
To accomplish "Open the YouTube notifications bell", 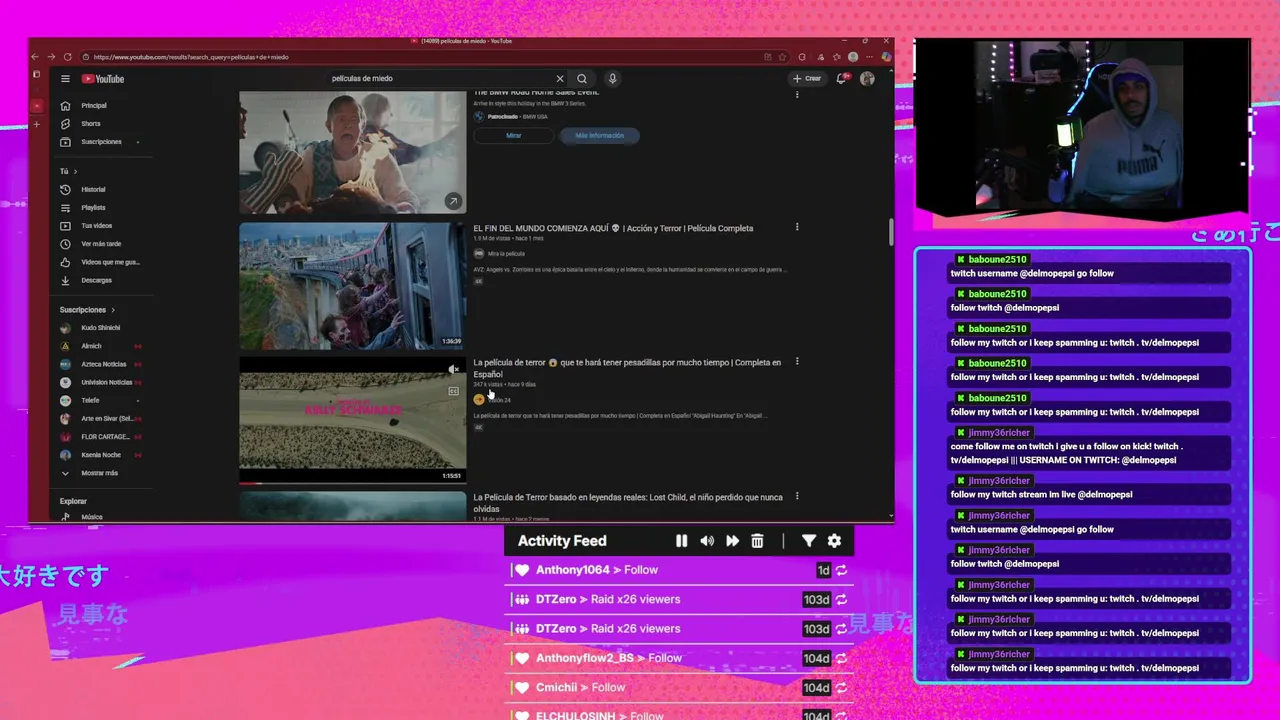I will [842, 78].
